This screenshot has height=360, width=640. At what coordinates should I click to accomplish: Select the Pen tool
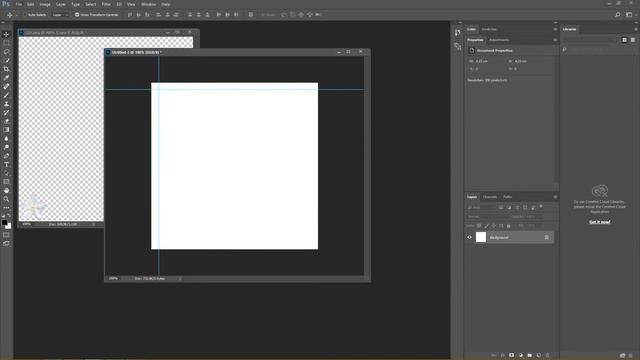click(6, 156)
